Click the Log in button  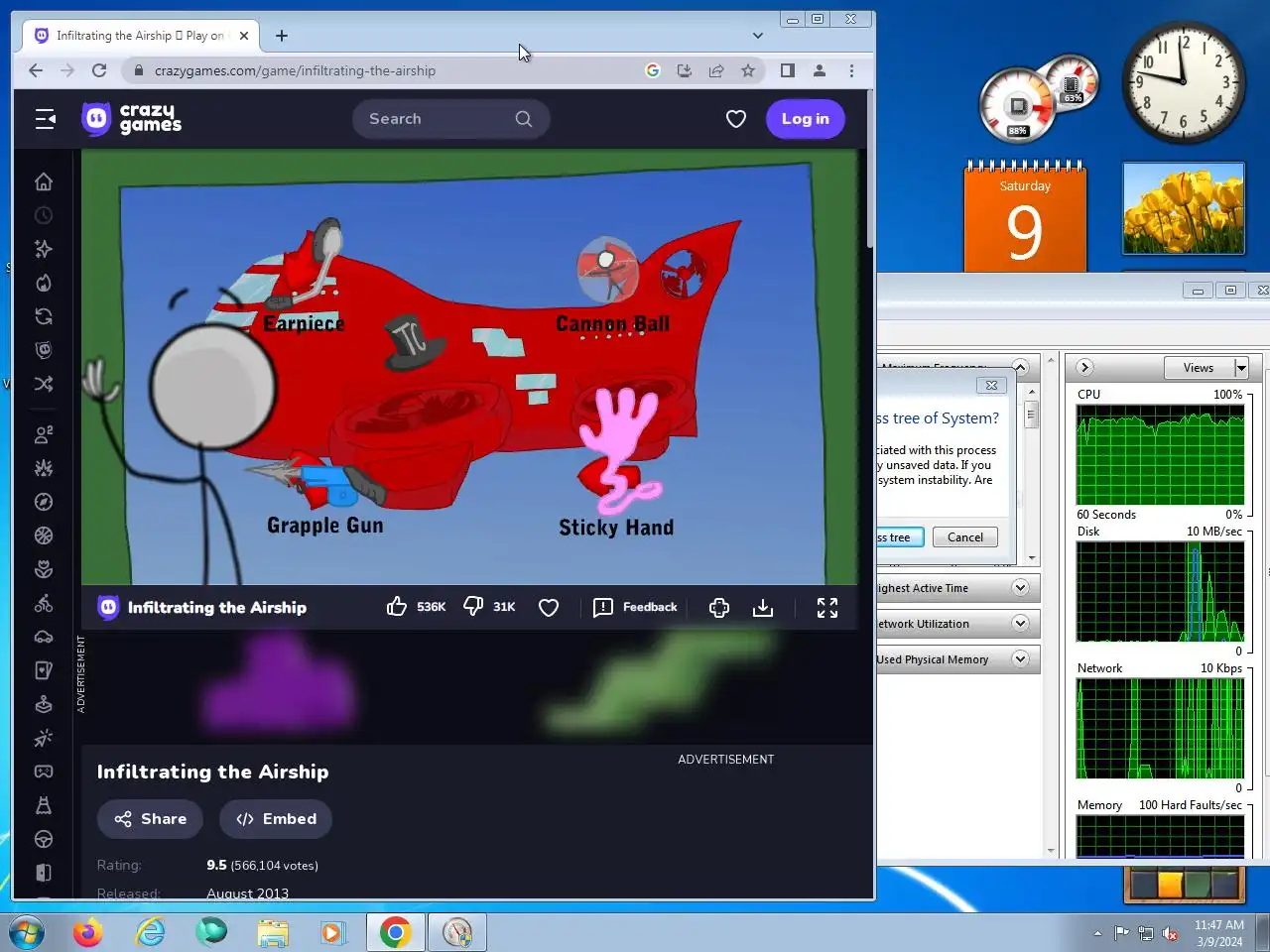(x=806, y=119)
